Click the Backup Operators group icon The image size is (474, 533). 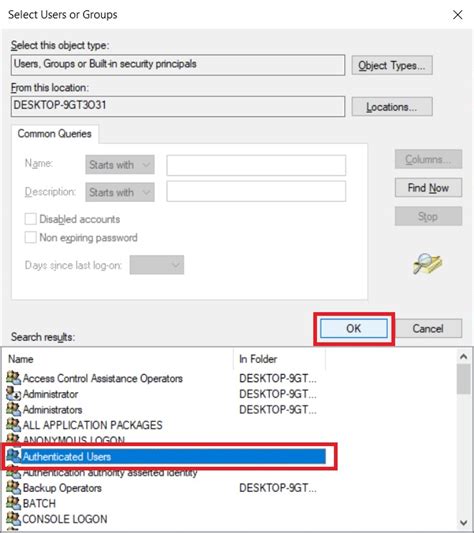coord(14,487)
